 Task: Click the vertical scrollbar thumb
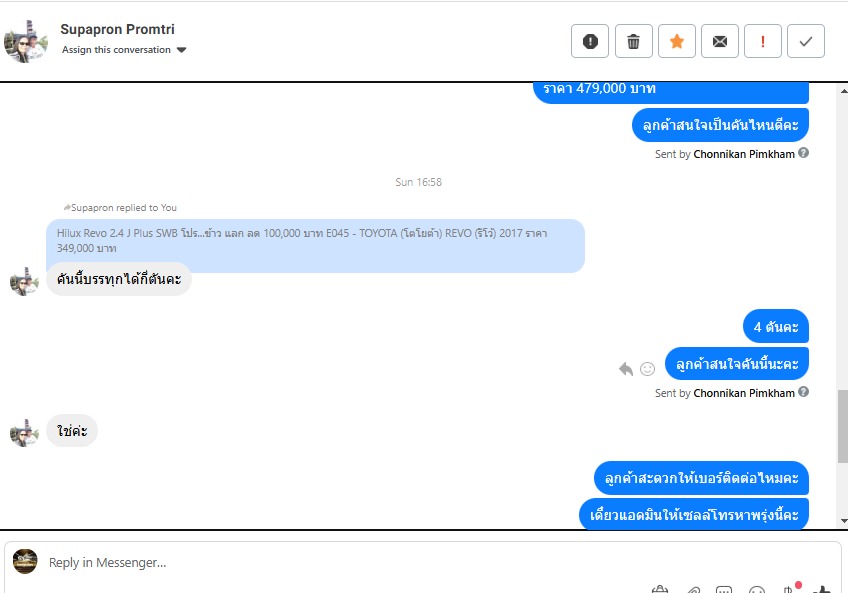pos(843,426)
